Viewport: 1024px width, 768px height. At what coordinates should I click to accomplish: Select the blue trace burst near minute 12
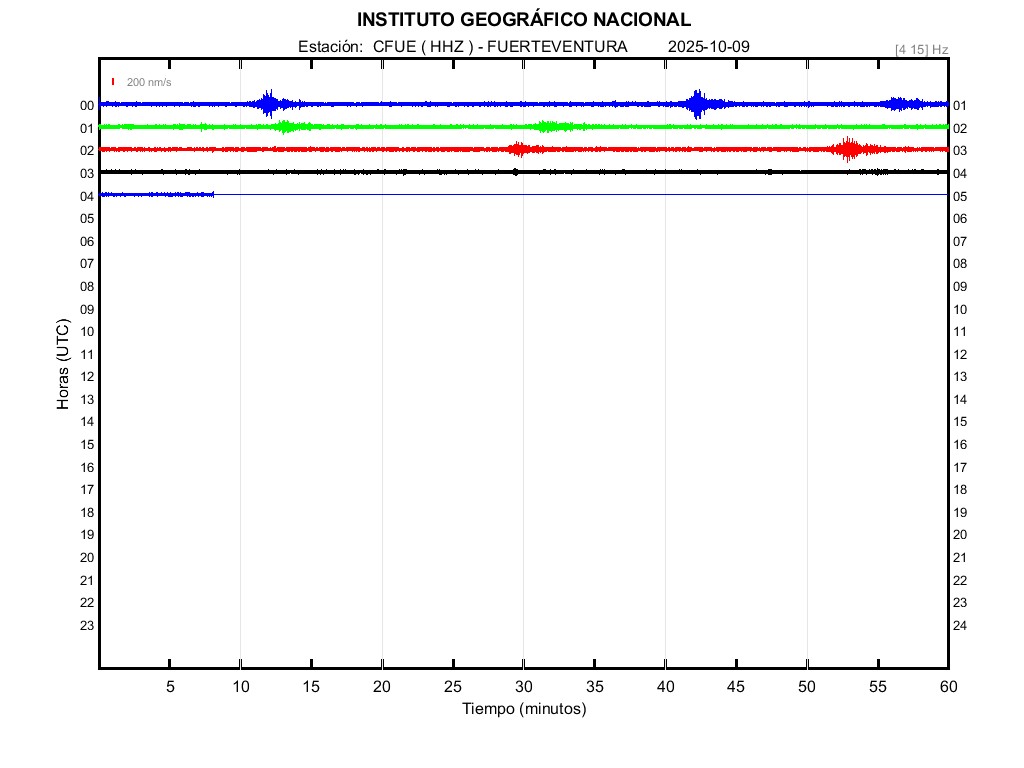(x=268, y=104)
